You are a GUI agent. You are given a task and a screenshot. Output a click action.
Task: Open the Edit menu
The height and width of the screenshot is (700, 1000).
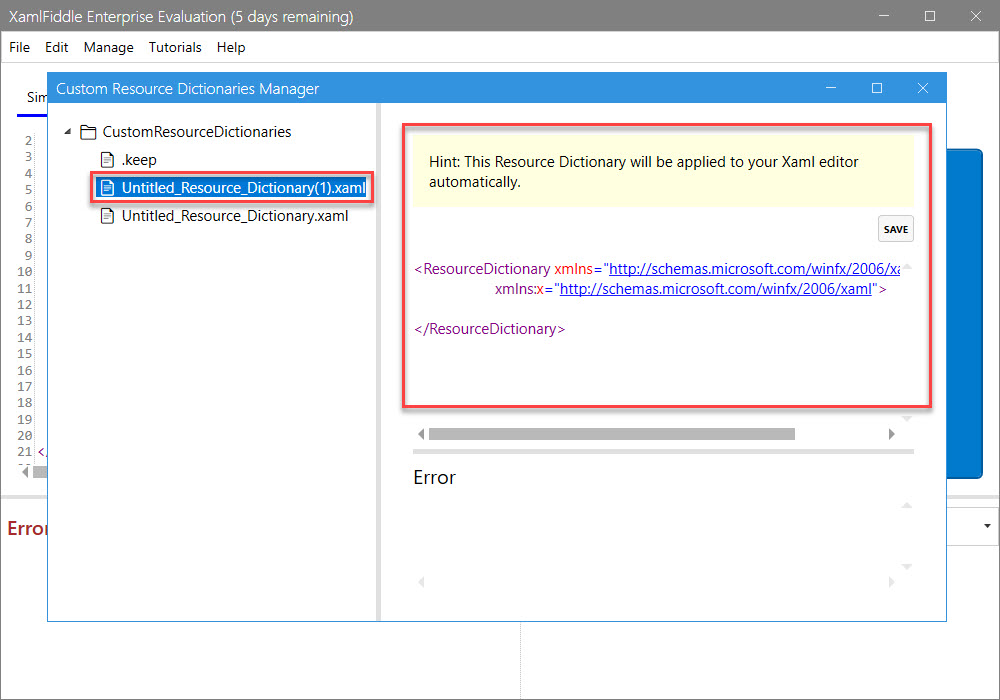click(x=56, y=47)
